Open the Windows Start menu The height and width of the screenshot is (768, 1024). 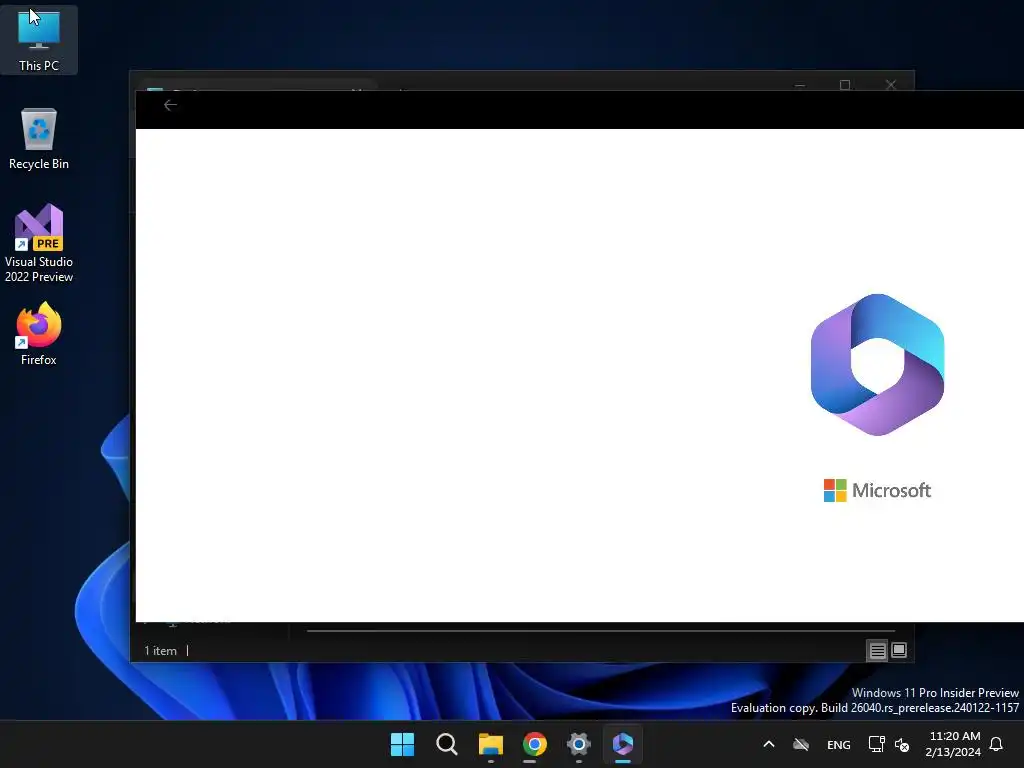tap(402, 744)
